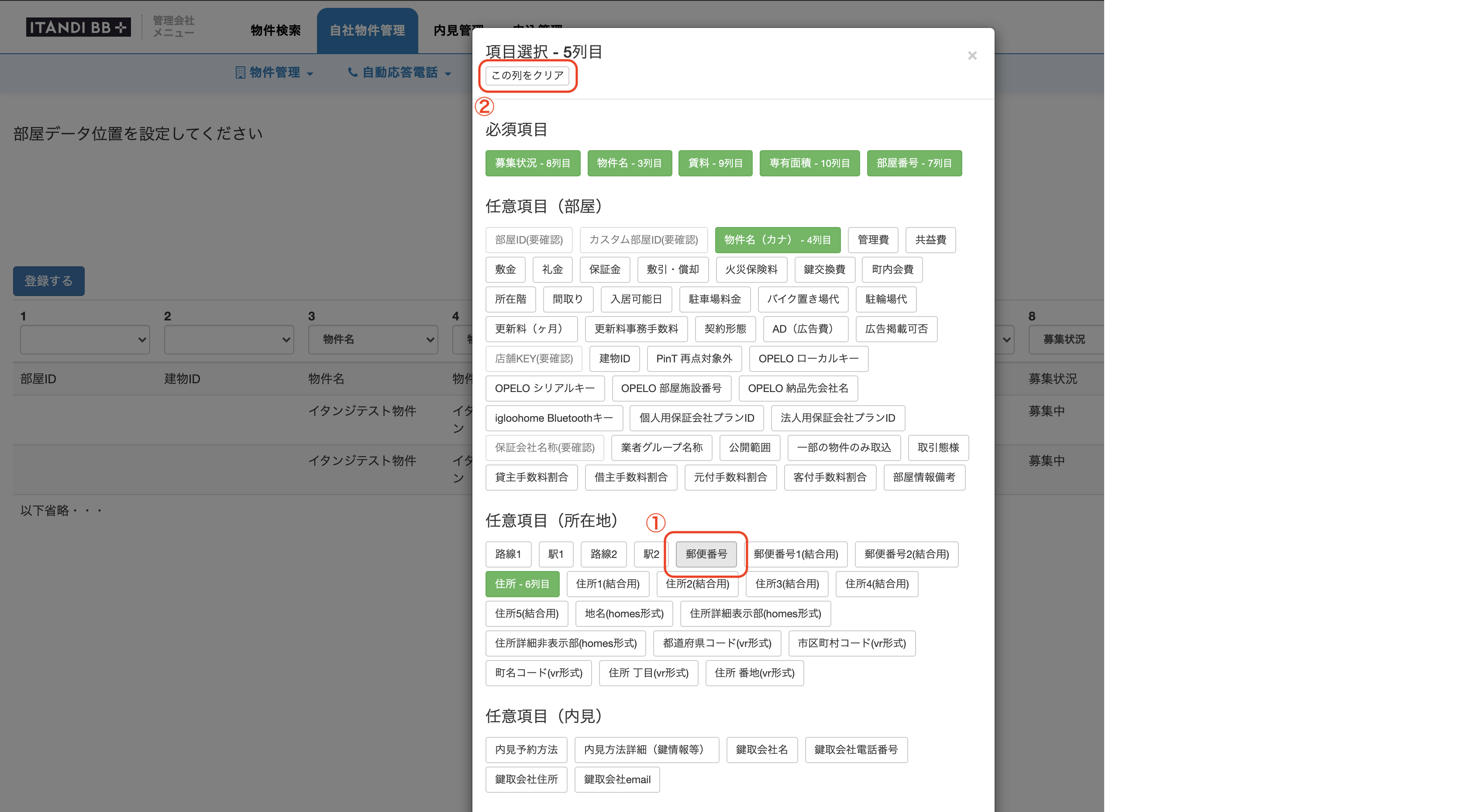Image resolution: width=1467 pixels, height=812 pixels.
Task: Choose the 入居可能日 item
Action: [636, 299]
